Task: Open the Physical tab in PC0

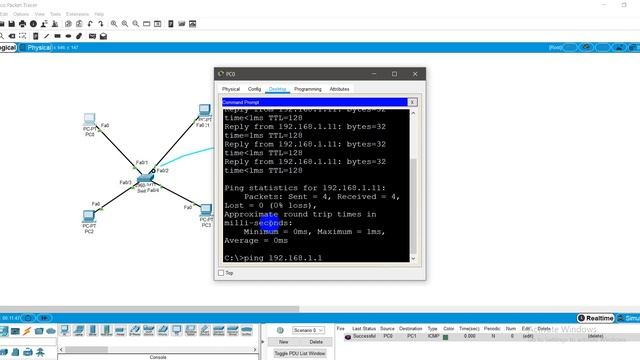Action: click(231, 89)
